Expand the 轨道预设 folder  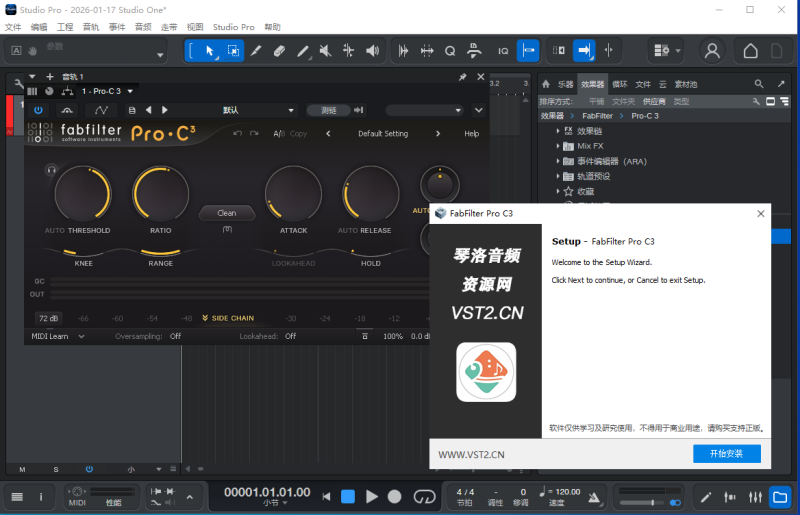(x=558, y=176)
